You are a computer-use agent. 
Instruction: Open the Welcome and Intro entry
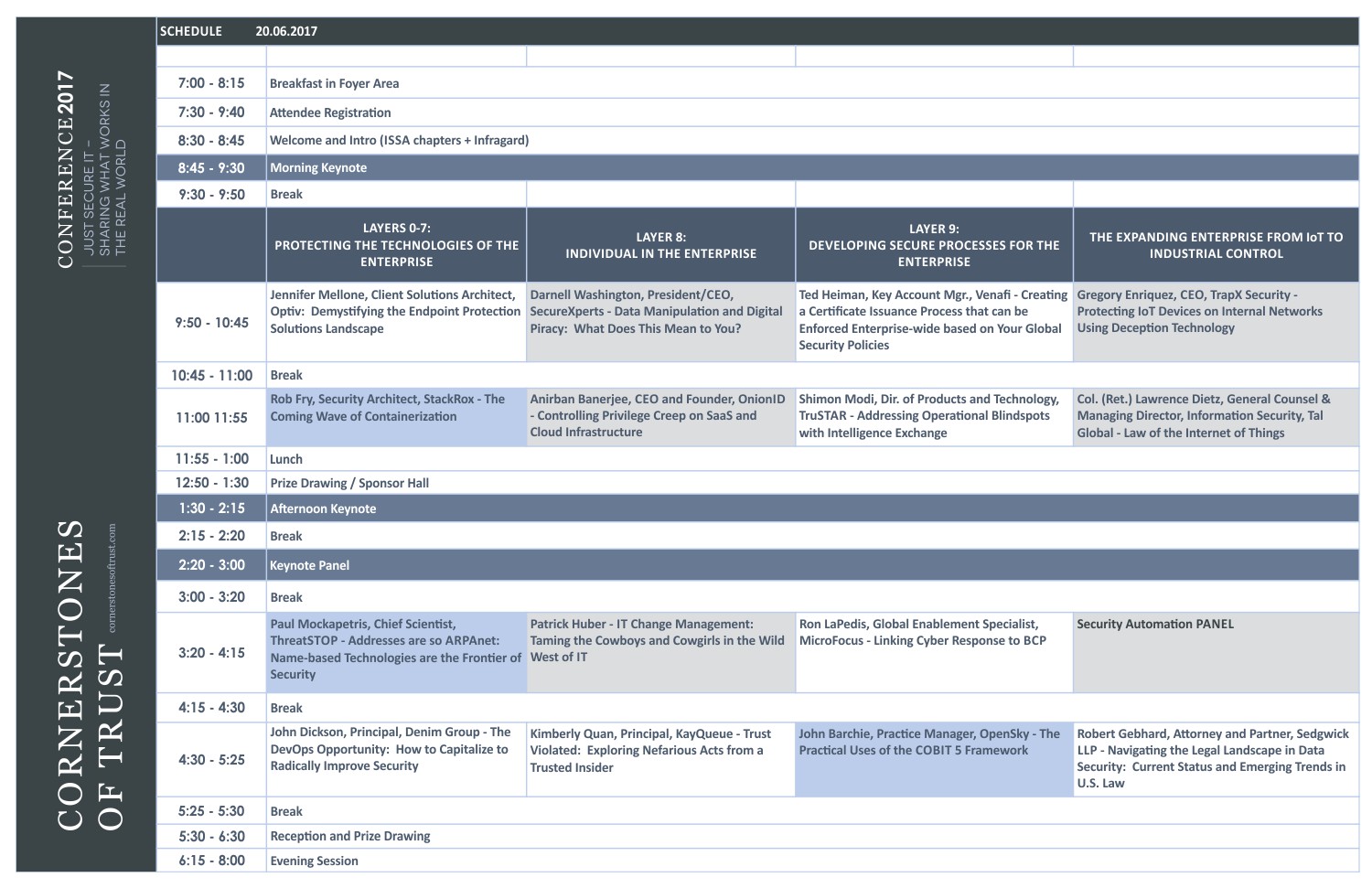coord(400,140)
